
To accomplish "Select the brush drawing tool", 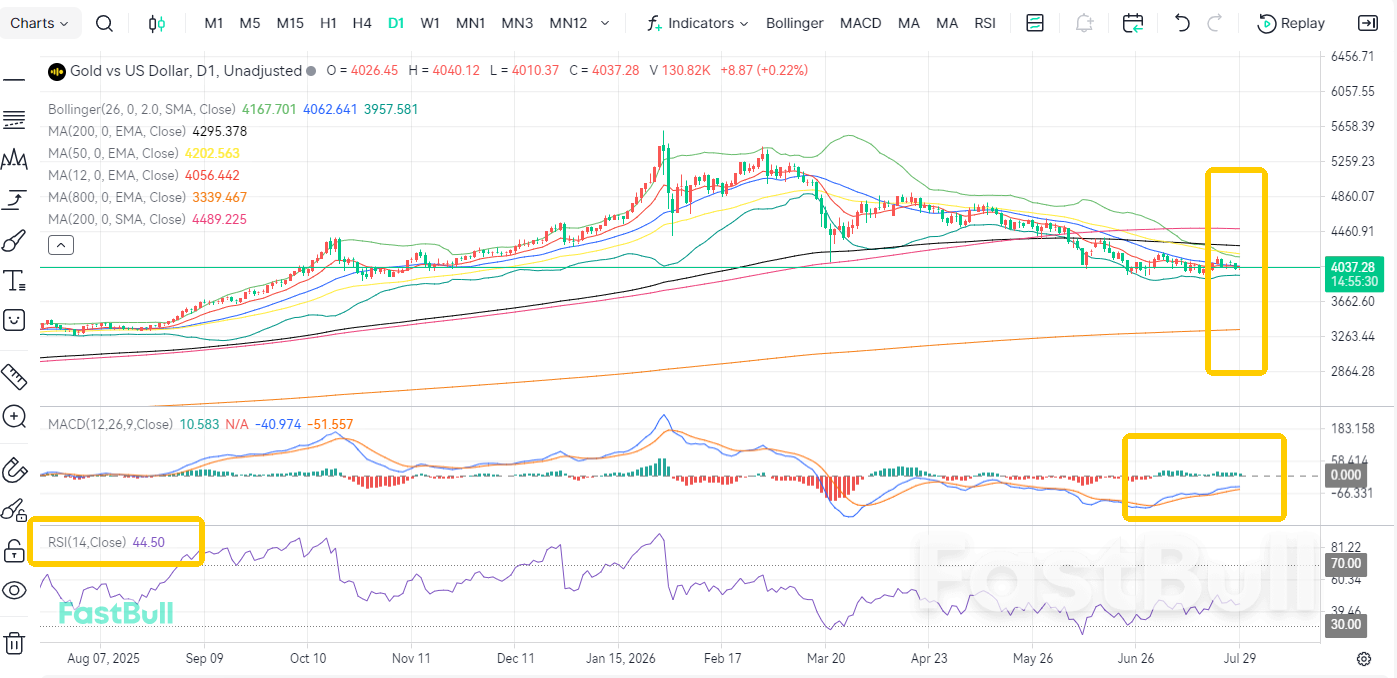I will pos(14,240).
